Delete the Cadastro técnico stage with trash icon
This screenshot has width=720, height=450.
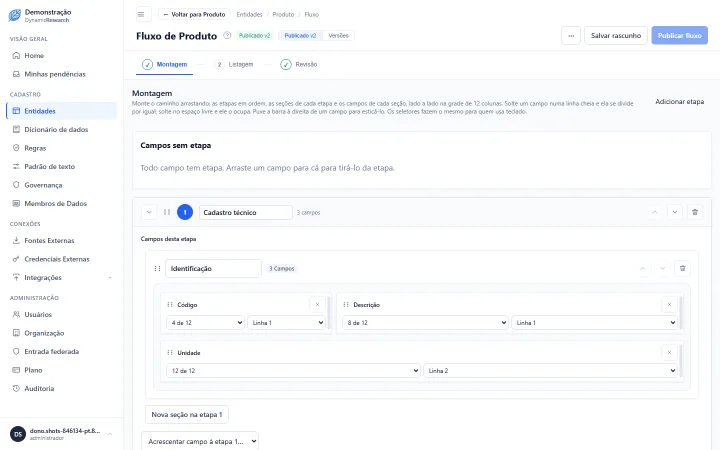coord(695,212)
